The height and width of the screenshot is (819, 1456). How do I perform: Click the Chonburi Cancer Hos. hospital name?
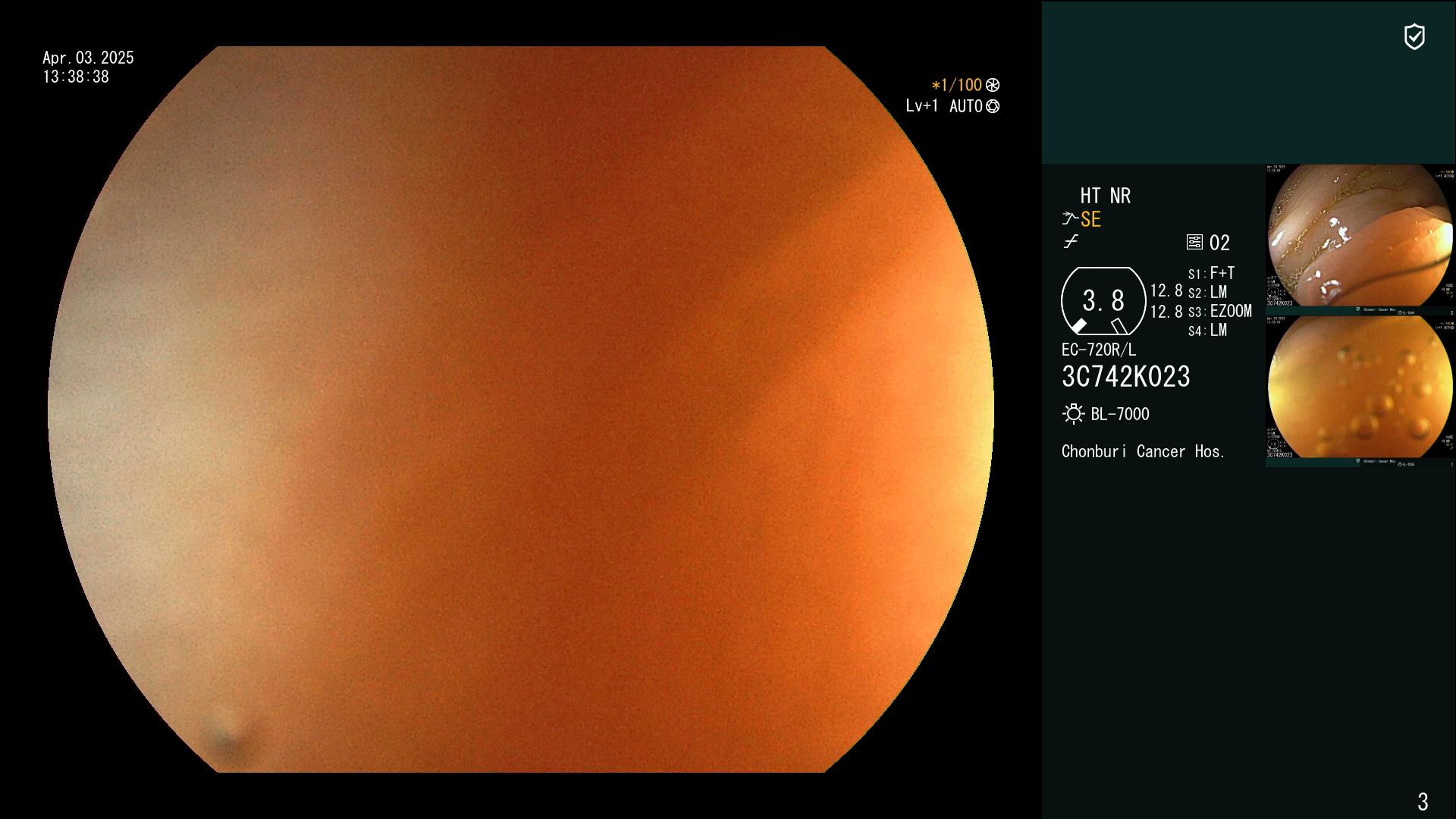(1143, 451)
